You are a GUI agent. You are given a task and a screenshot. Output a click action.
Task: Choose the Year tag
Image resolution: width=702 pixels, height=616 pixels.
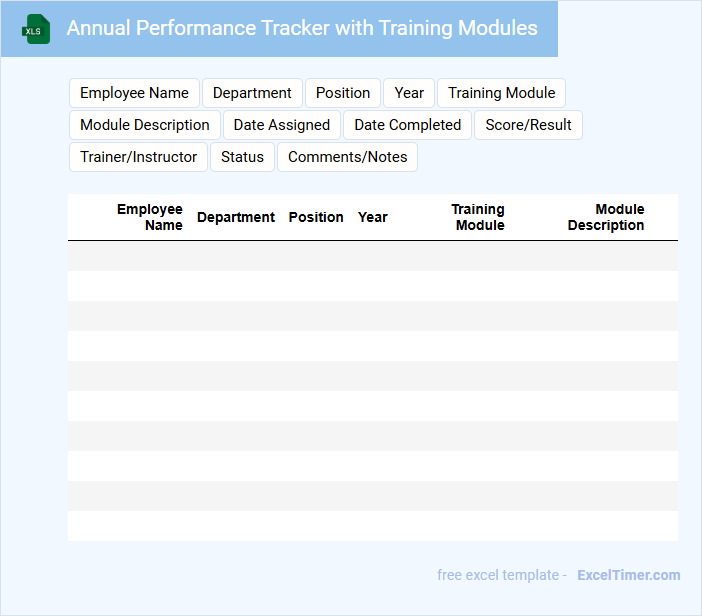coord(409,93)
